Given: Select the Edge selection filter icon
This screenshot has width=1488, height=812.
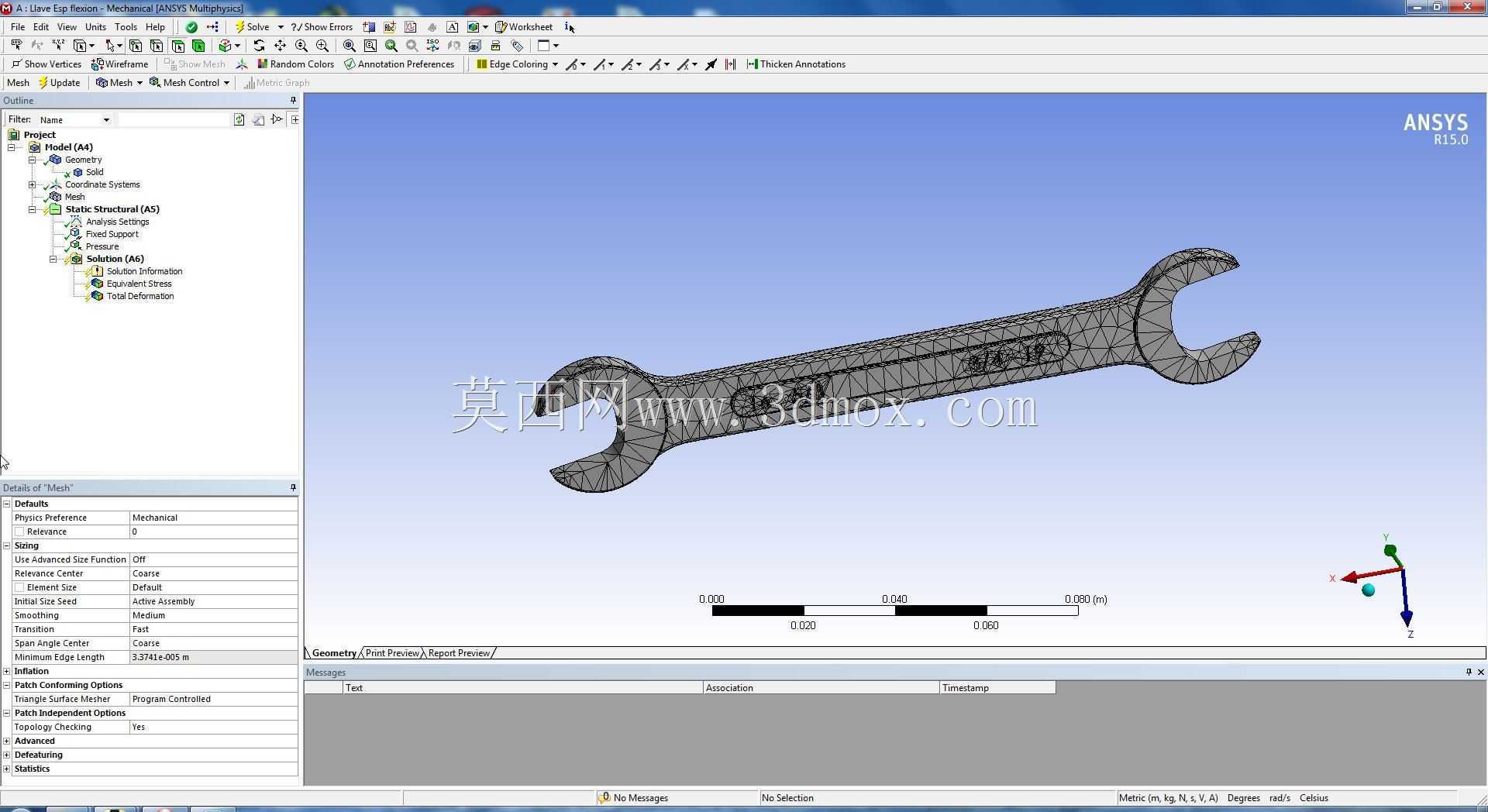Looking at the screenshot, I should [x=157, y=46].
